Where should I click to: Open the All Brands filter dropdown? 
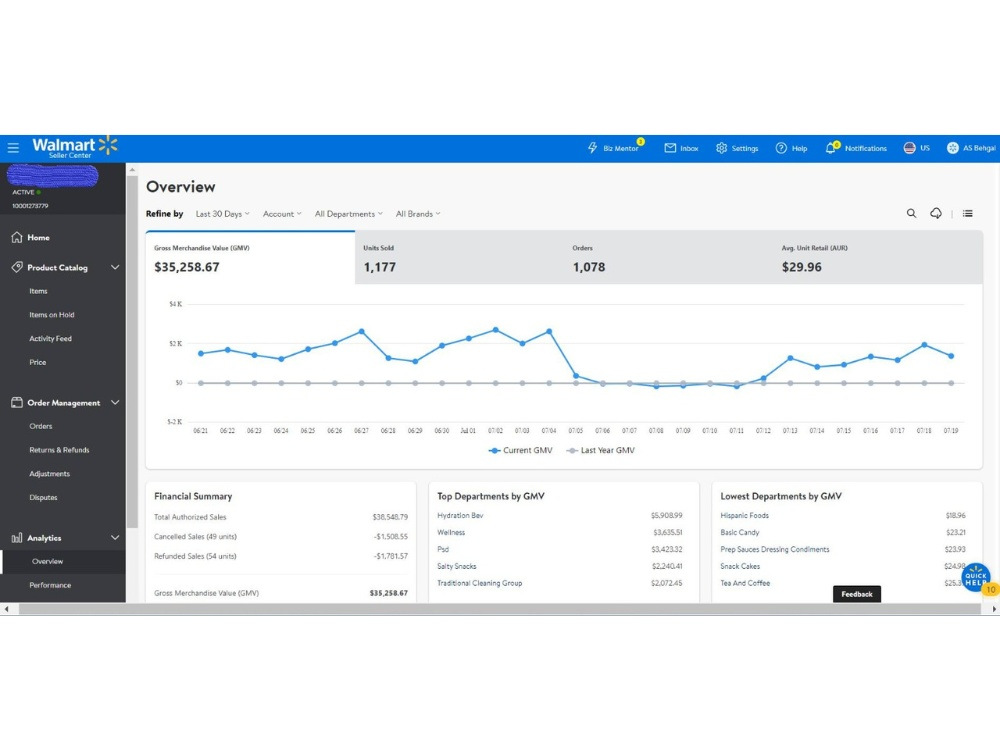point(418,214)
